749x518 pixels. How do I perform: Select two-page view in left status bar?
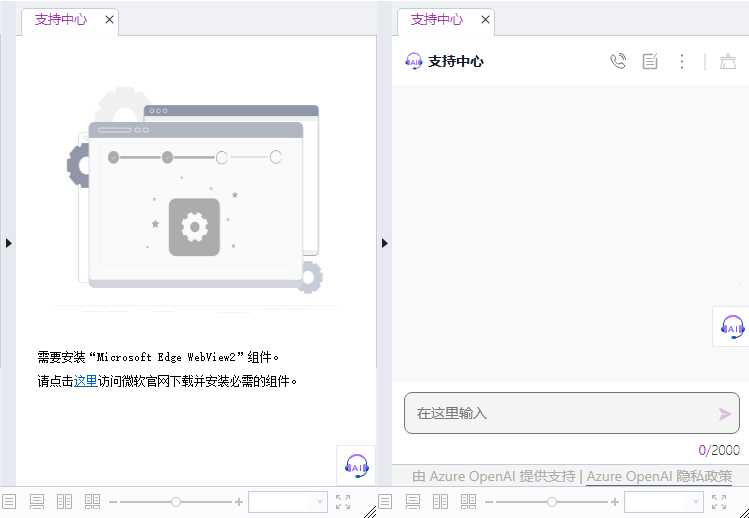coord(65,502)
